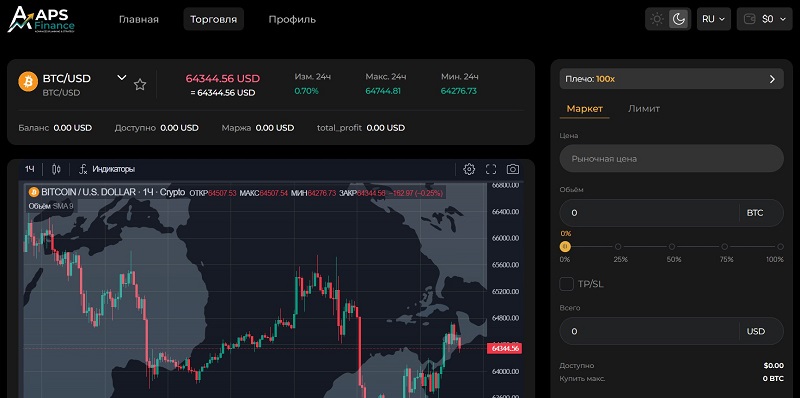The width and height of the screenshot is (800, 398).
Task: Set volume slider to 25%
Action: point(618,247)
